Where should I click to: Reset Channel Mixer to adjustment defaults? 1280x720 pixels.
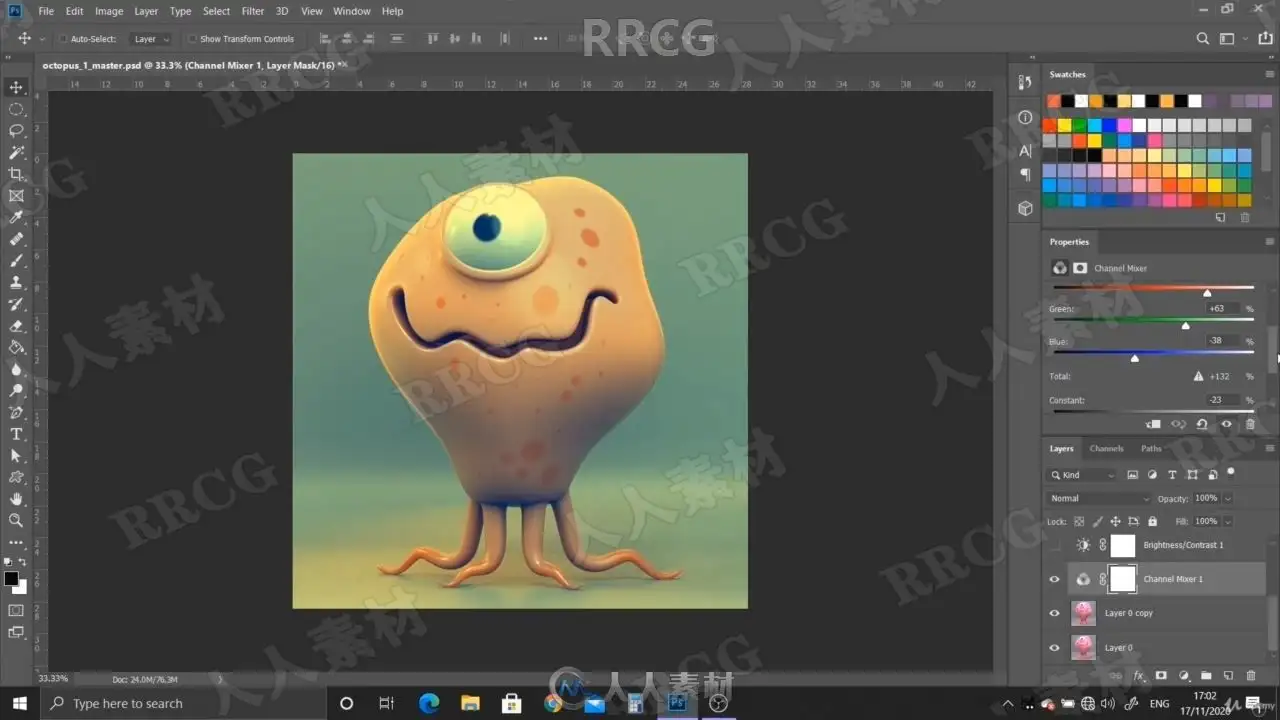click(x=1202, y=424)
